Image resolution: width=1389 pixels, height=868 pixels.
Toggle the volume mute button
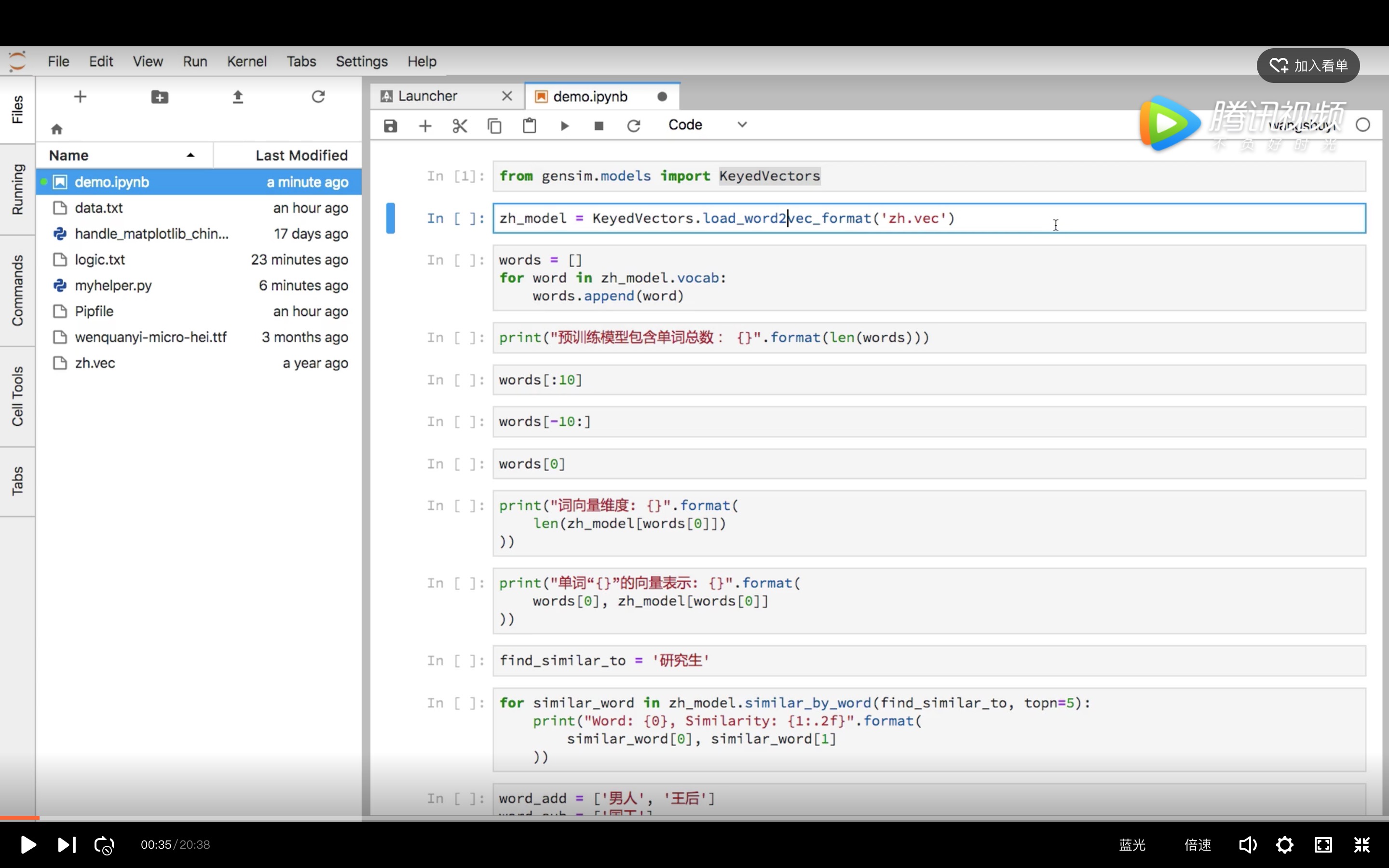click(x=1247, y=844)
